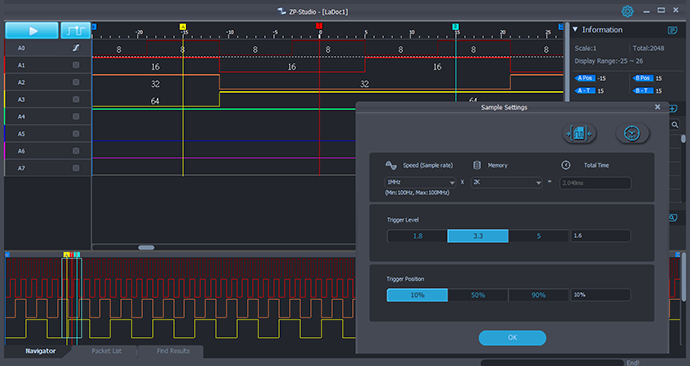Switch to the Packet List tab
The image size is (690, 366).
(x=106, y=351)
